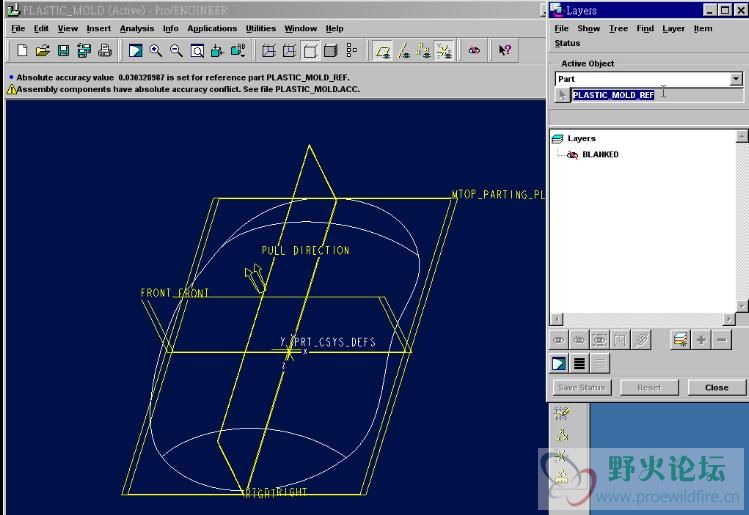Click the Isolate layer eye button
749x515 pixels.
(599, 340)
